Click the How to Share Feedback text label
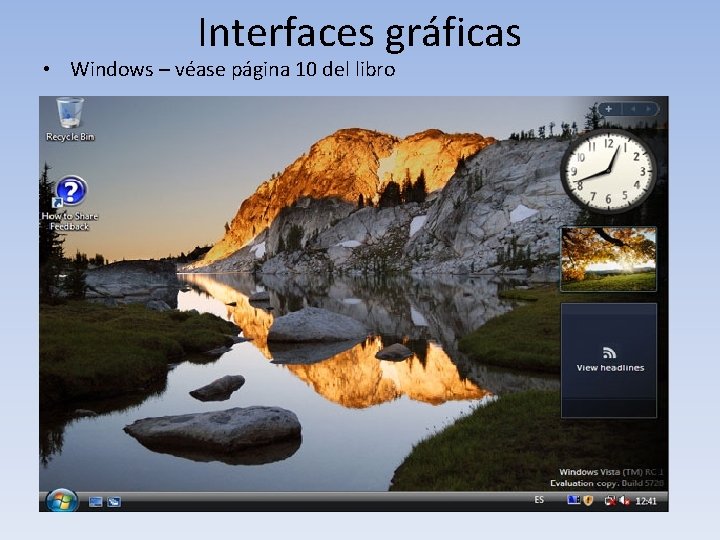The image size is (720, 540). (x=70, y=221)
